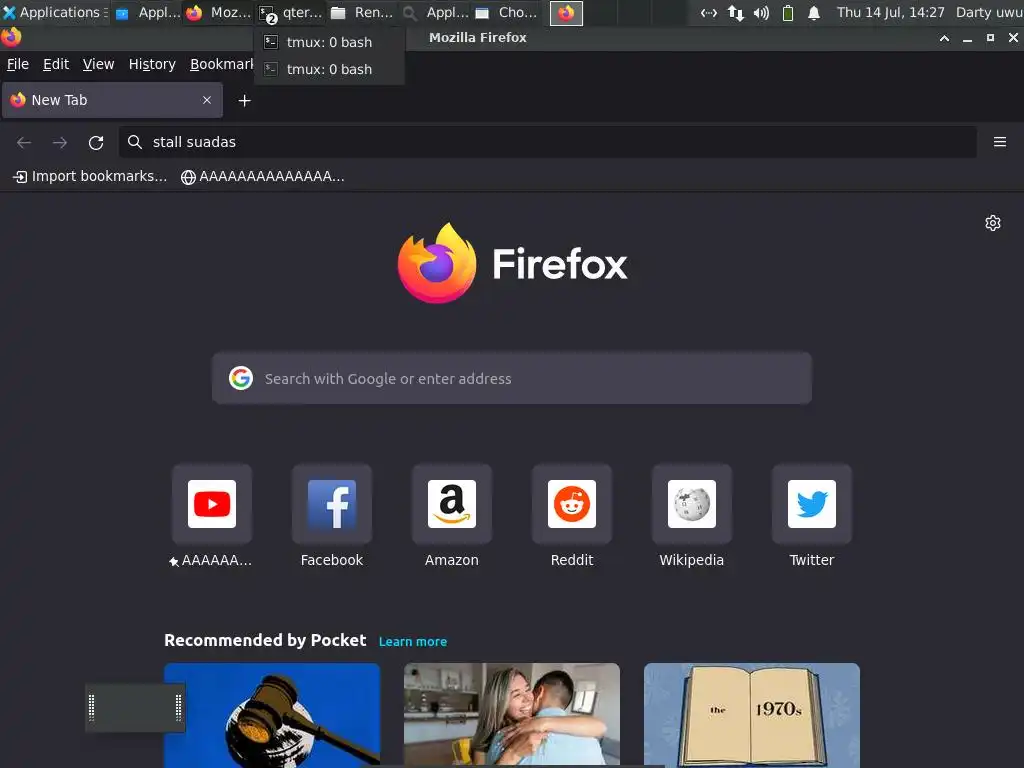Switch to the qter... terminal taskbar button
Viewport: 1024px width, 768px height.
(291, 12)
